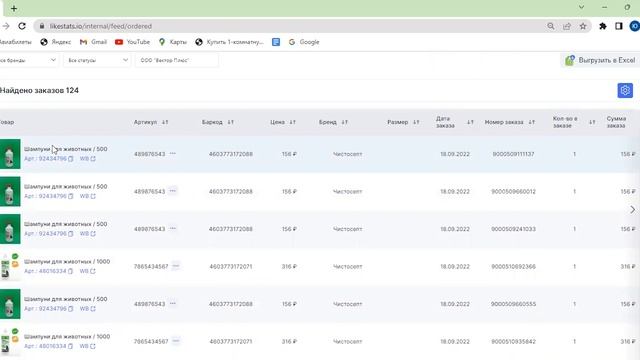Open the YouTube bookmark
Screen dimensions: 640x360
click(133, 42)
